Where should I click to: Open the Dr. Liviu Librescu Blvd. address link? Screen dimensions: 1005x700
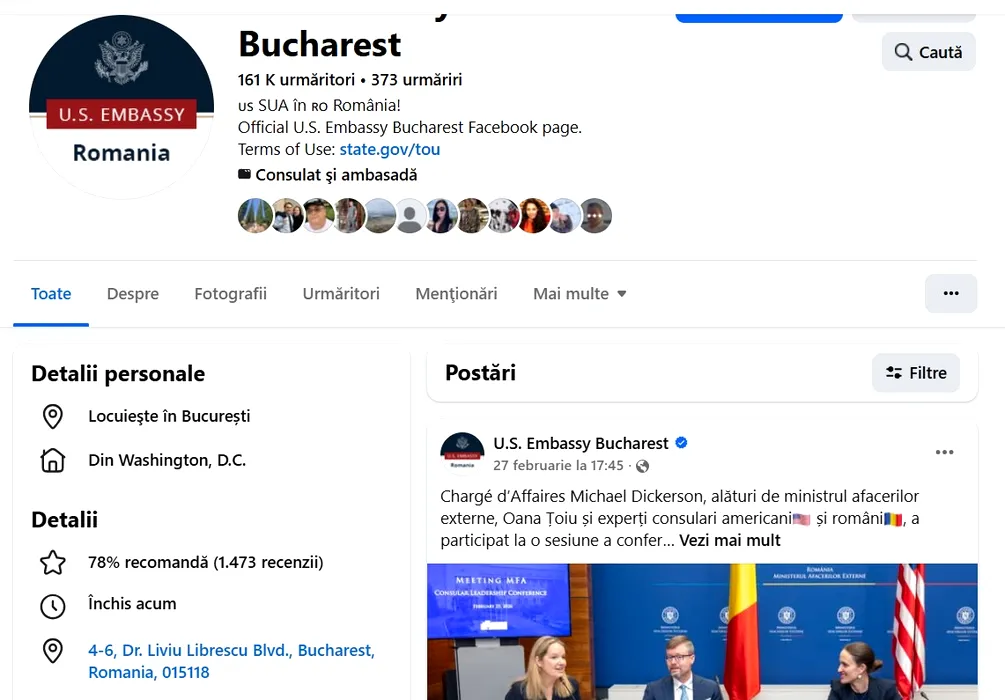pos(231,661)
